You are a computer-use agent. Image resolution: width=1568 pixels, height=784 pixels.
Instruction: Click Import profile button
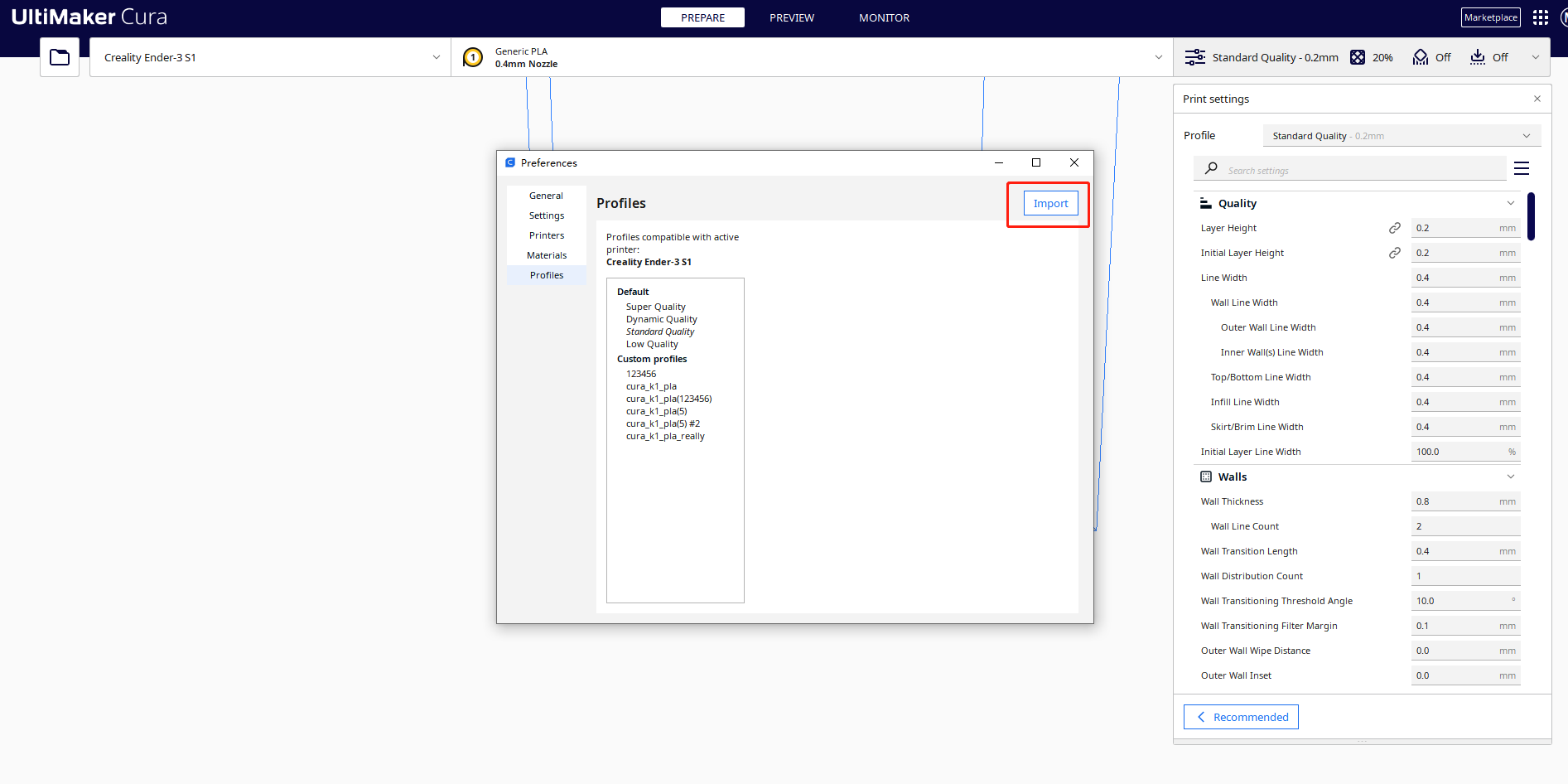point(1050,204)
